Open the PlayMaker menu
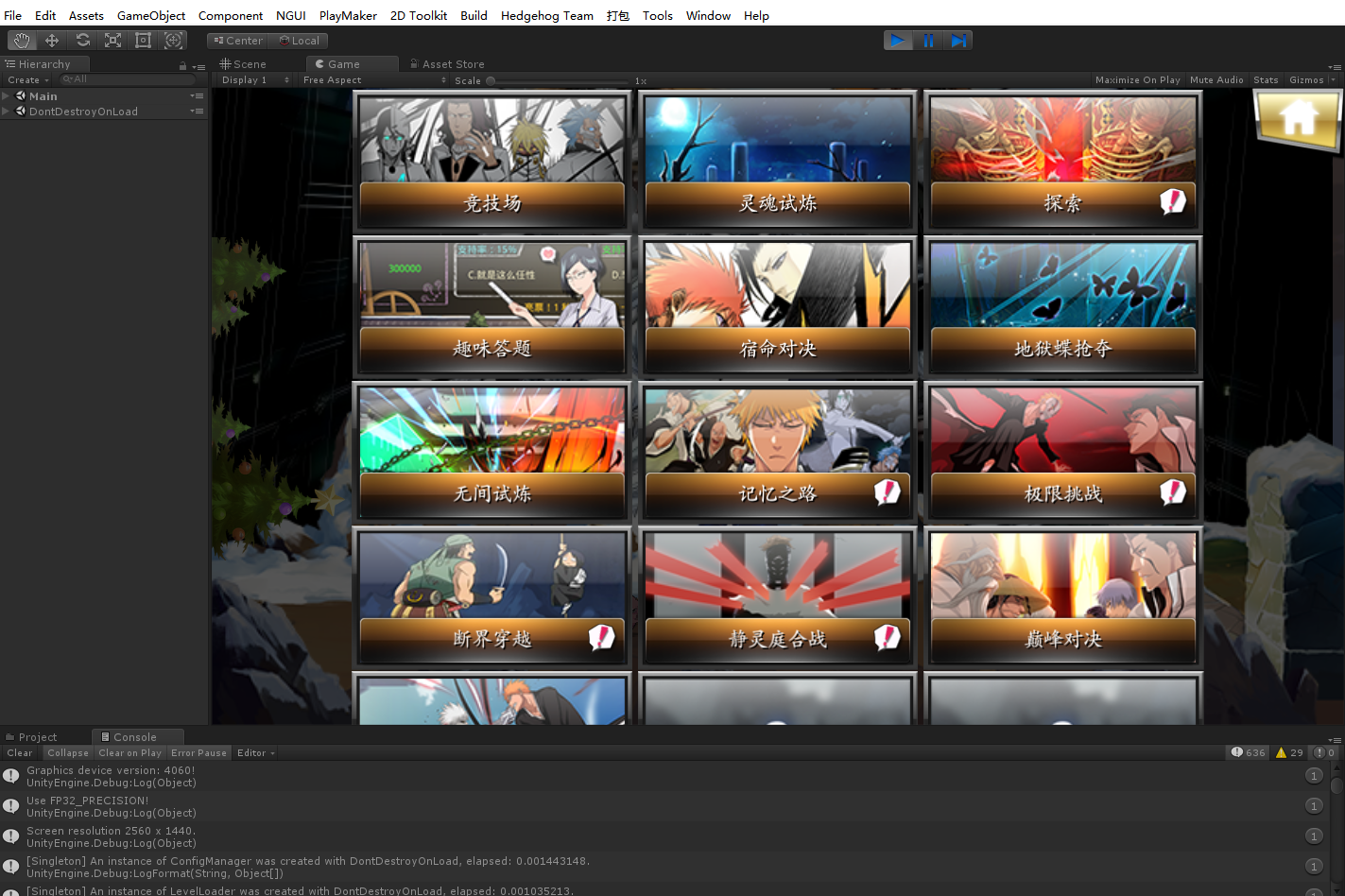This screenshot has width=1345, height=896. point(348,16)
